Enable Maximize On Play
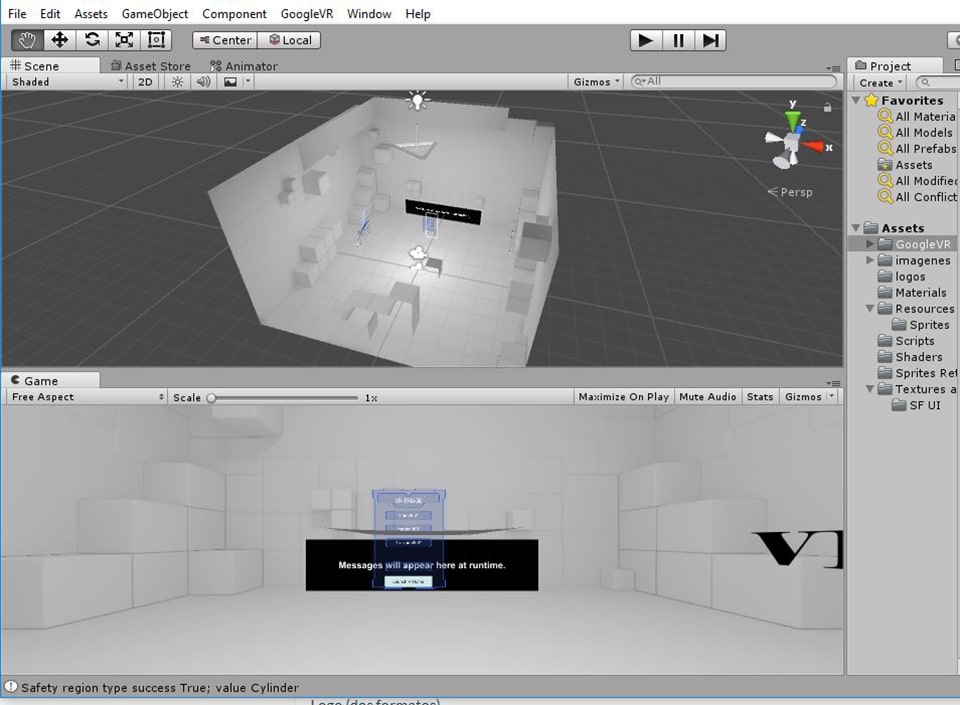This screenshot has height=705, width=960. 623,396
